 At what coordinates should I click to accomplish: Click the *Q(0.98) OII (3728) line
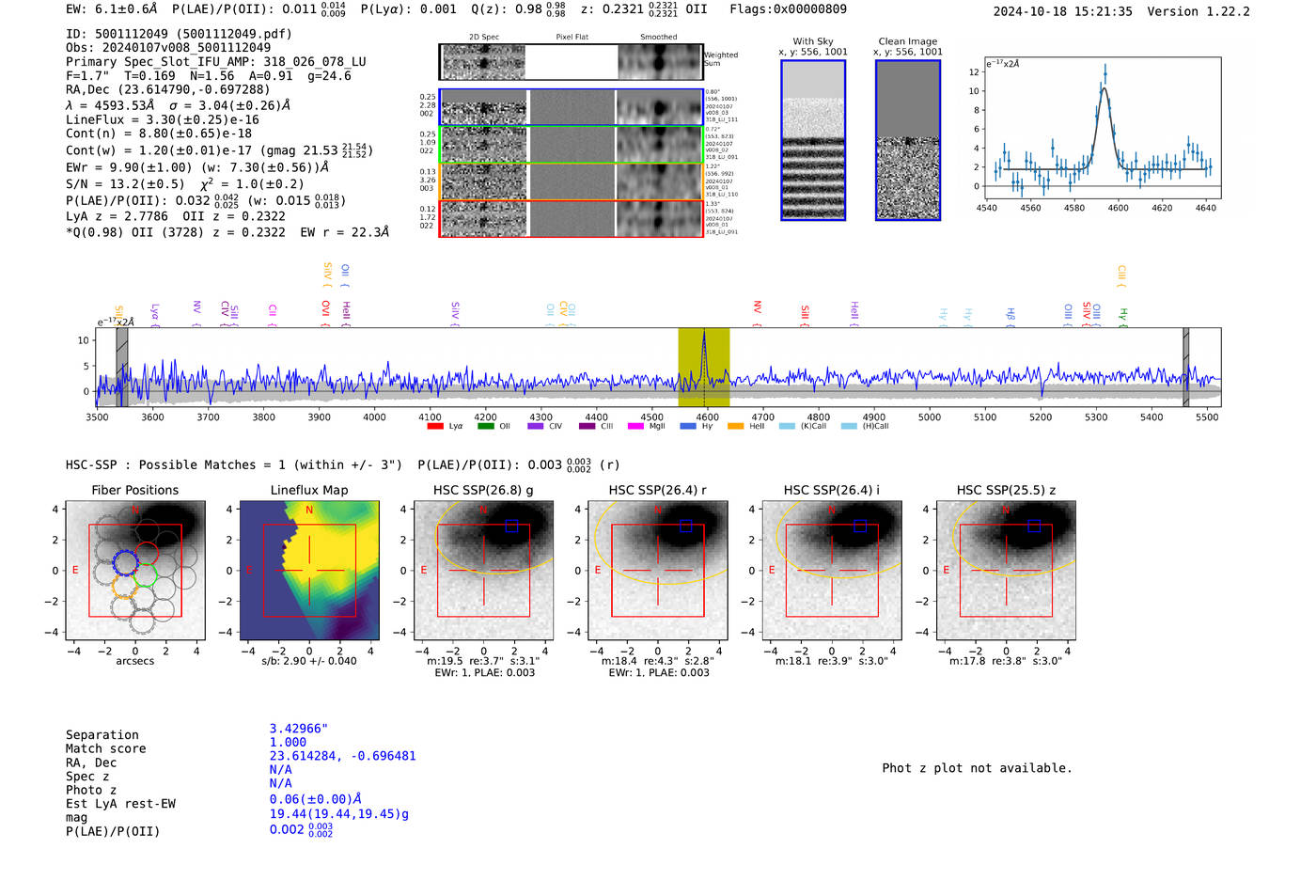227,232
